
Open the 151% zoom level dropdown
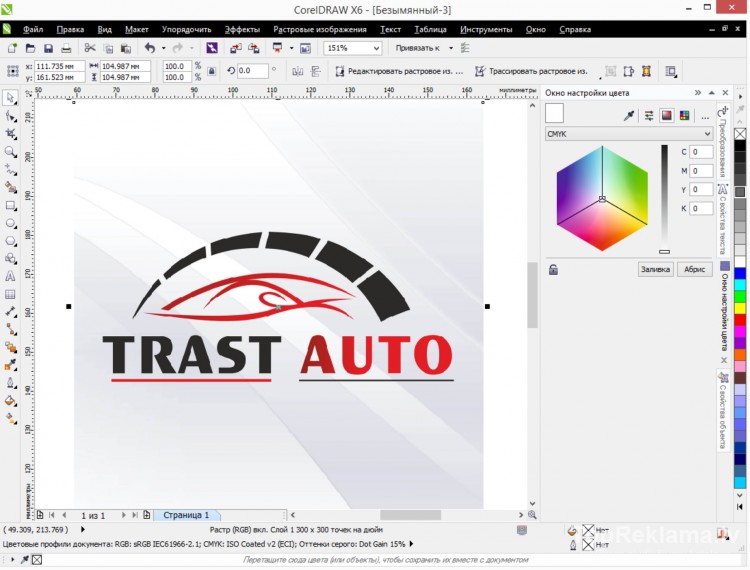[376, 48]
